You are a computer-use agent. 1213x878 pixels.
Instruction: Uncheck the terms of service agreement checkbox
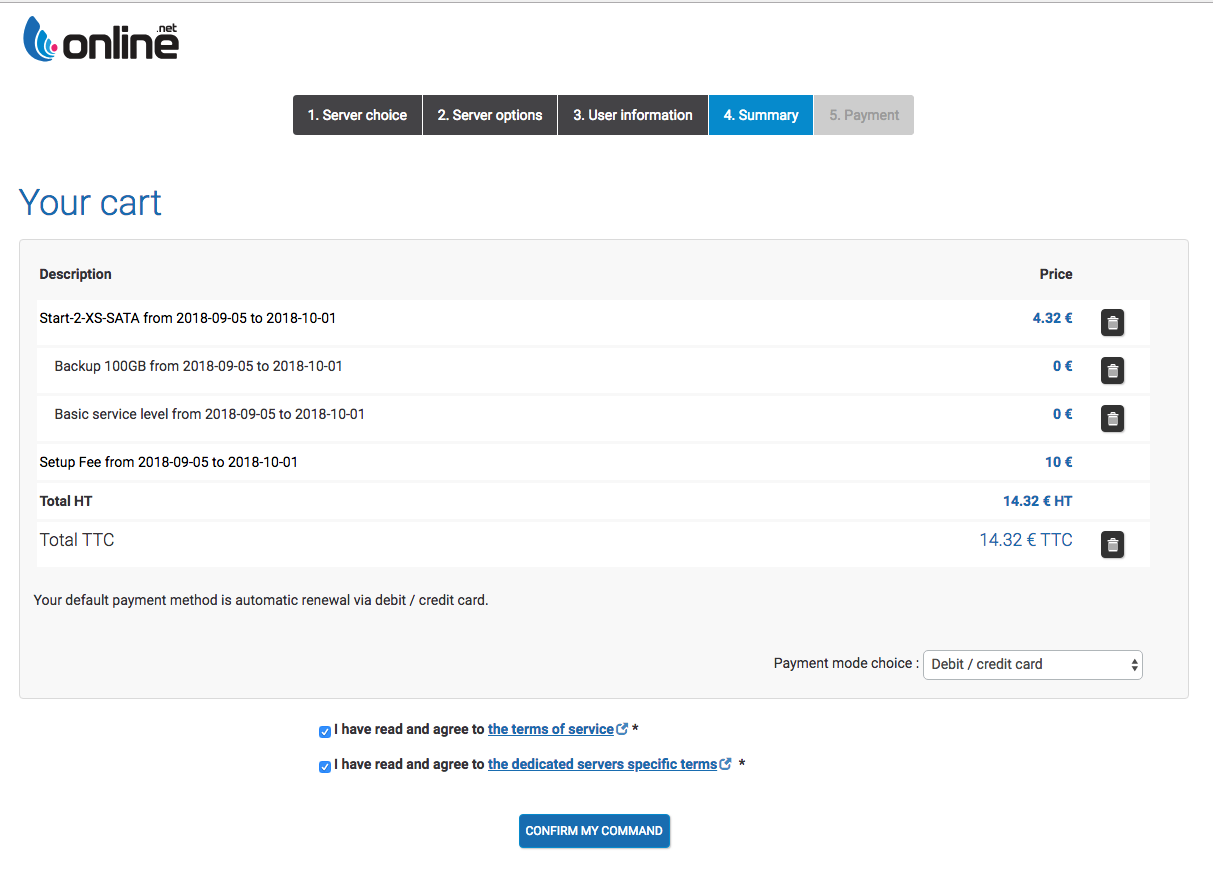click(325, 731)
